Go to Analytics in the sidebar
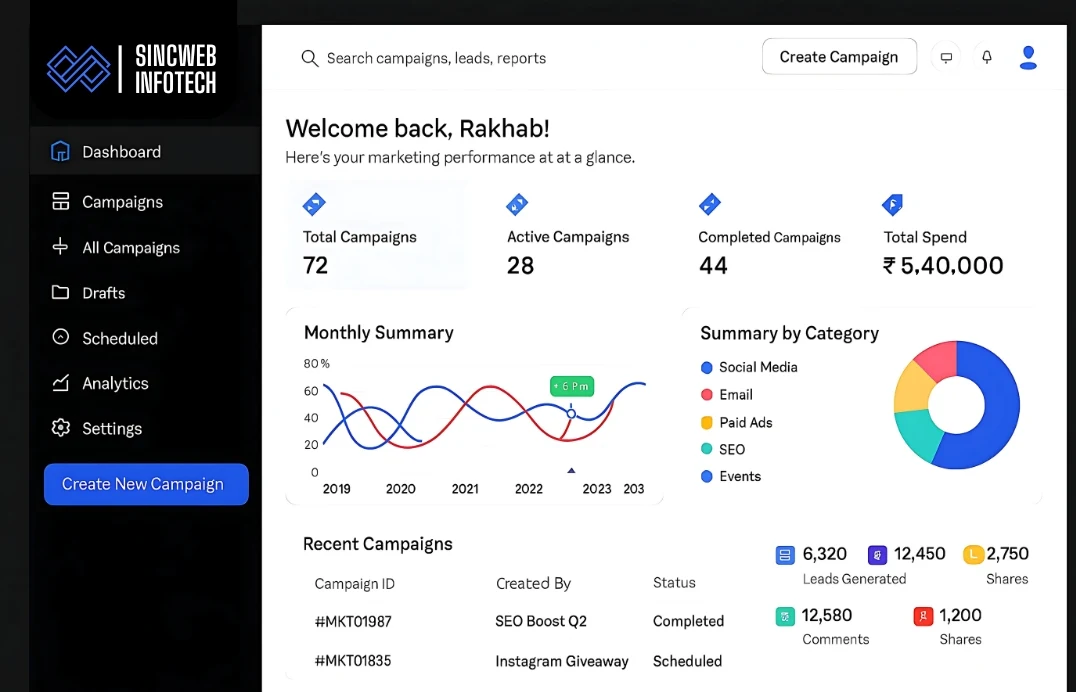The height and width of the screenshot is (692, 1076). tap(115, 383)
